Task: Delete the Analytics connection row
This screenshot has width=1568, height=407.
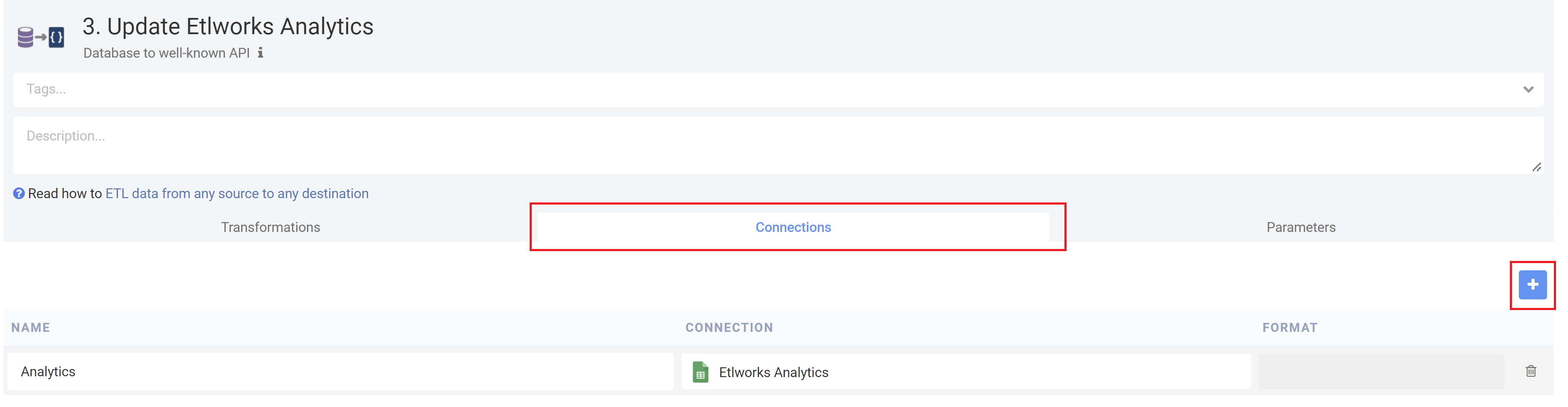Action: pos(1530,371)
